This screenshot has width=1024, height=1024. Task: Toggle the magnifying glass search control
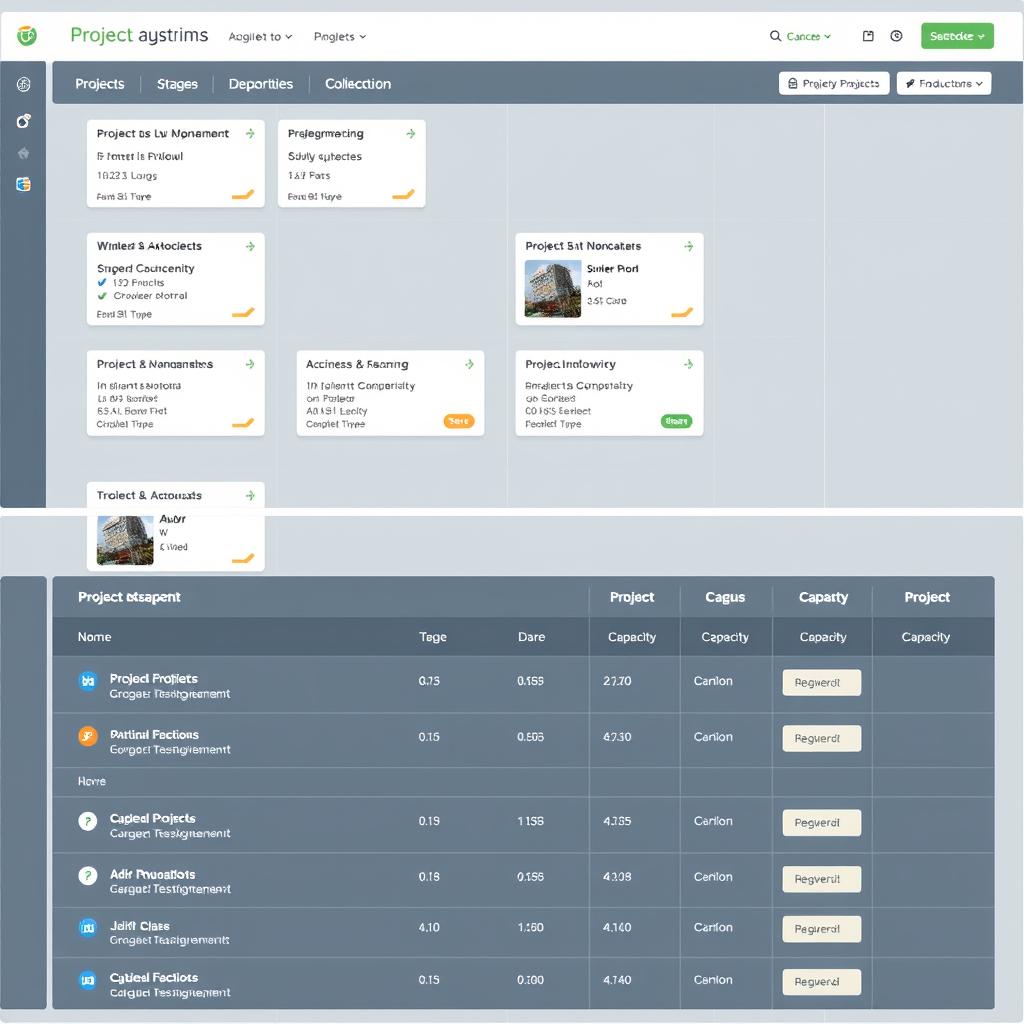[777, 34]
